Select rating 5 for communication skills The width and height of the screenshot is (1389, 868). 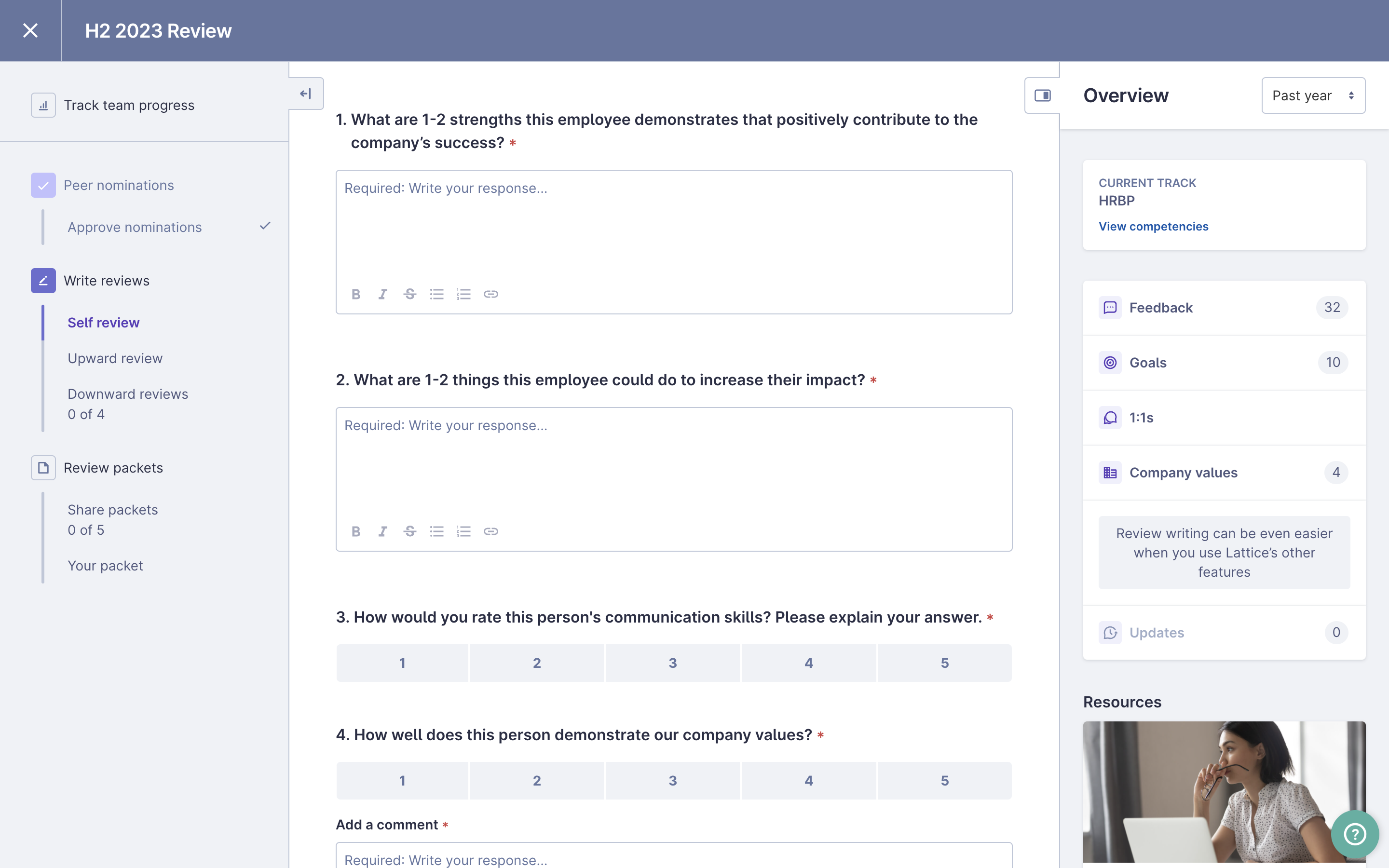(x=944, y=663)
